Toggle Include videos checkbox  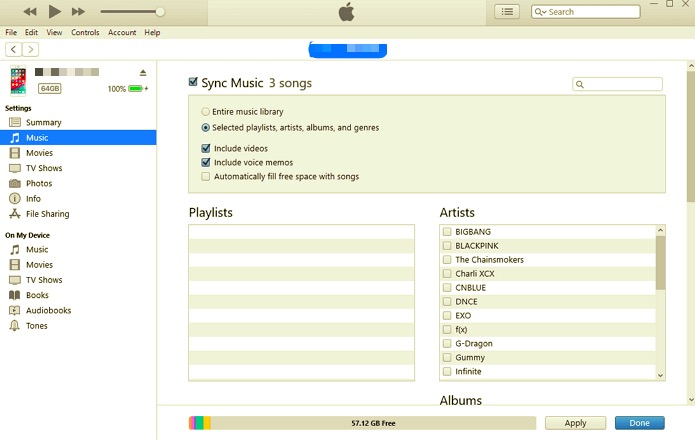(x=206, y=148)
